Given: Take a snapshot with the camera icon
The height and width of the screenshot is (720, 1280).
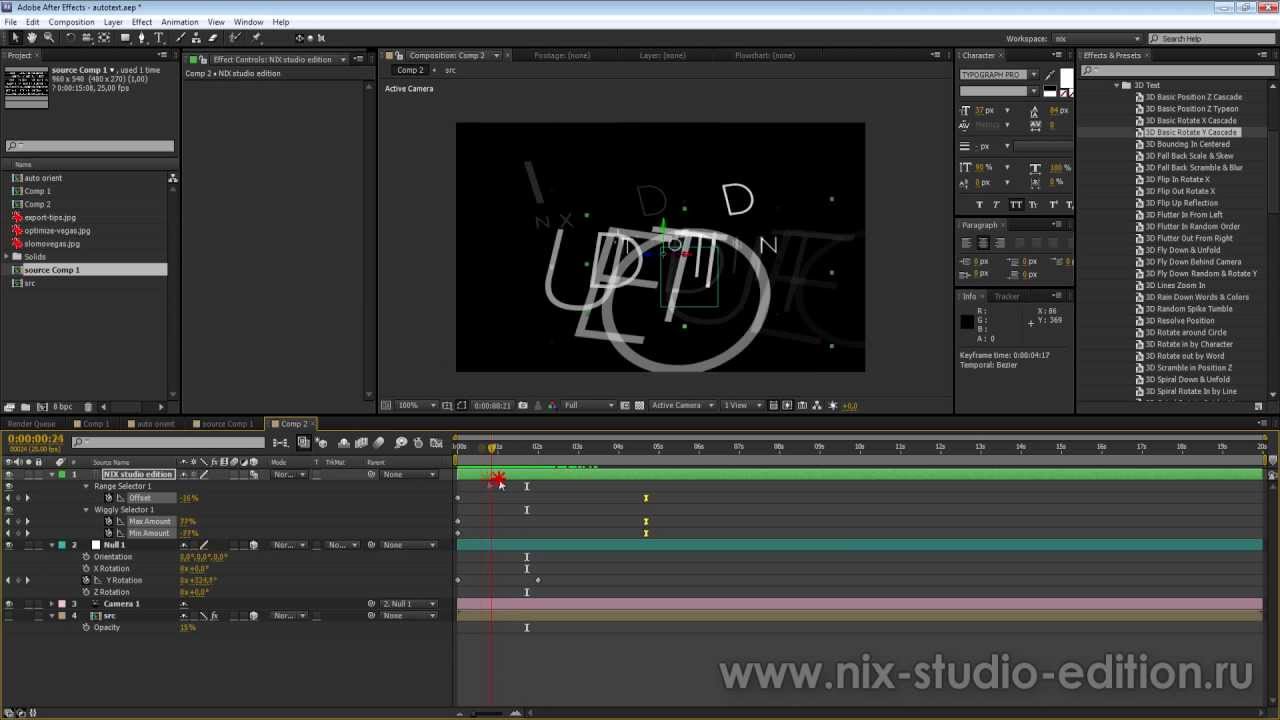Looking at the screenshot, I should tap(523, 406).
